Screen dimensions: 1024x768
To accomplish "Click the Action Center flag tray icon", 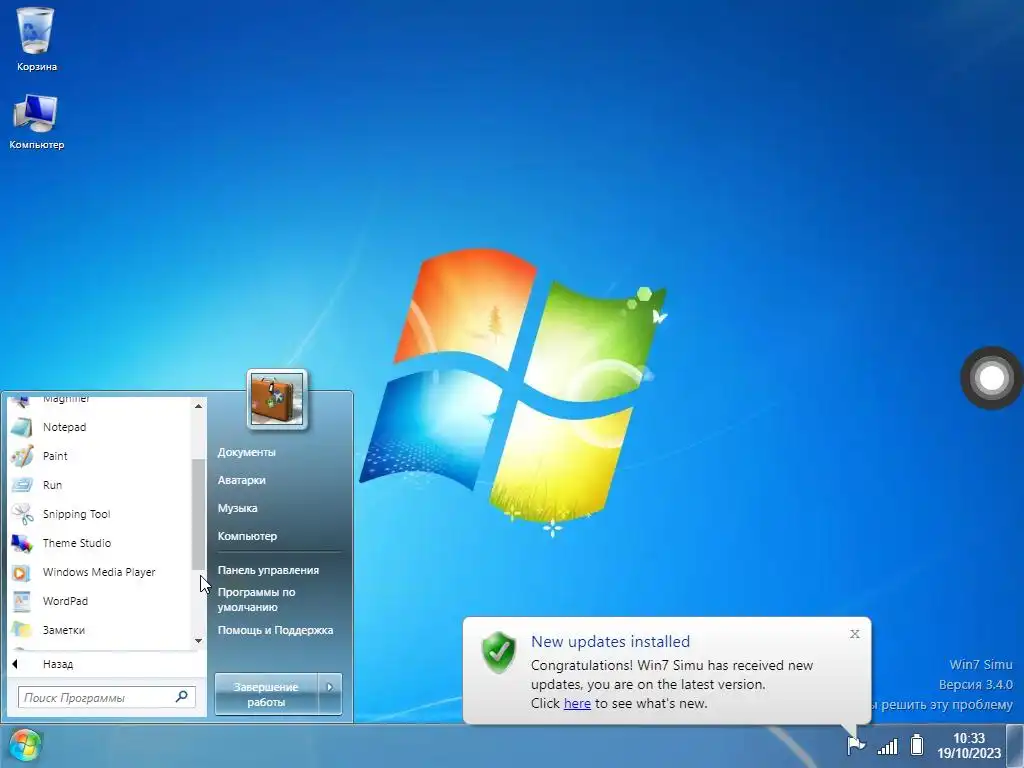I will (856, 744).
